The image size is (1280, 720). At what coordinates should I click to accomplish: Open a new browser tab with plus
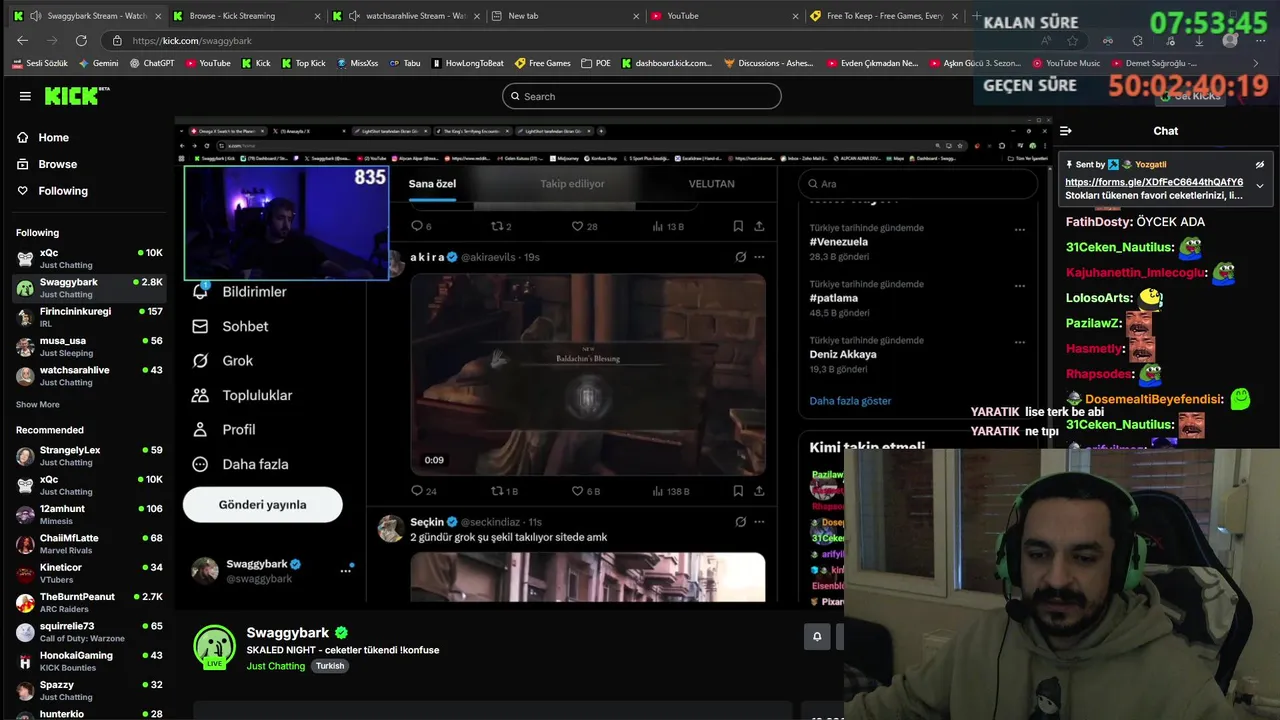(977, 16)
